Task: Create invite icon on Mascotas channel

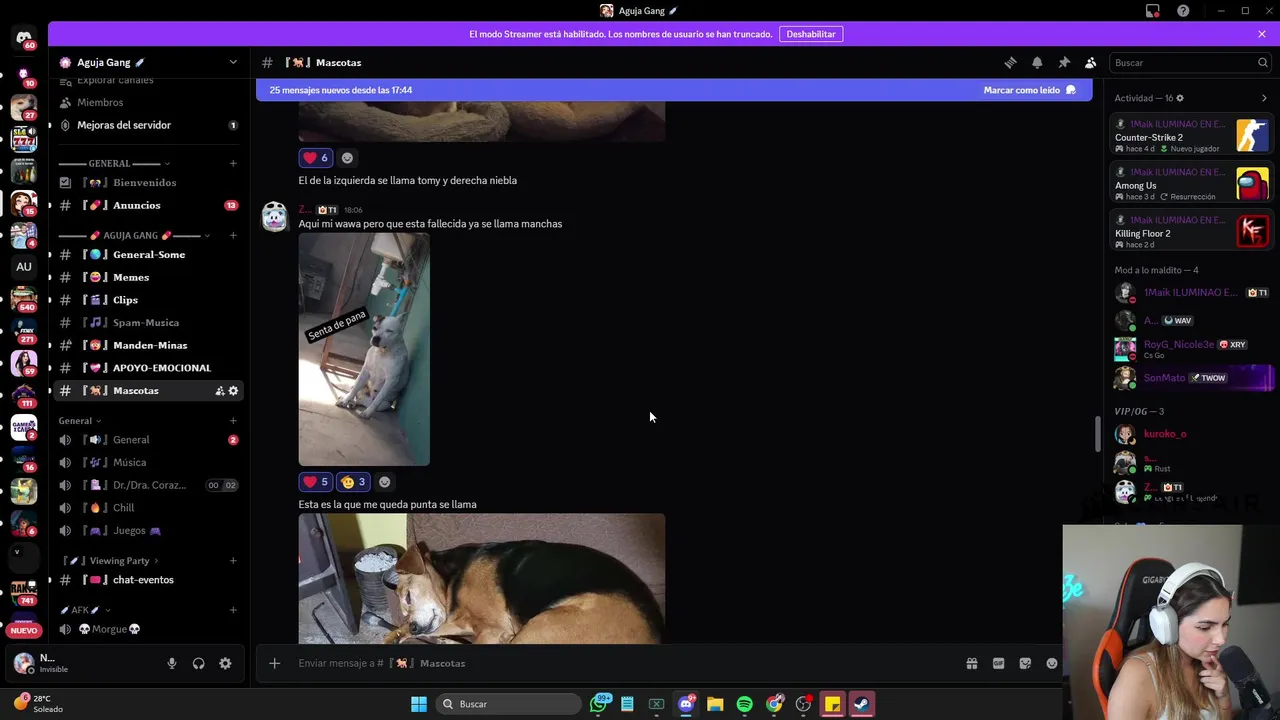Action: point(219,391)
